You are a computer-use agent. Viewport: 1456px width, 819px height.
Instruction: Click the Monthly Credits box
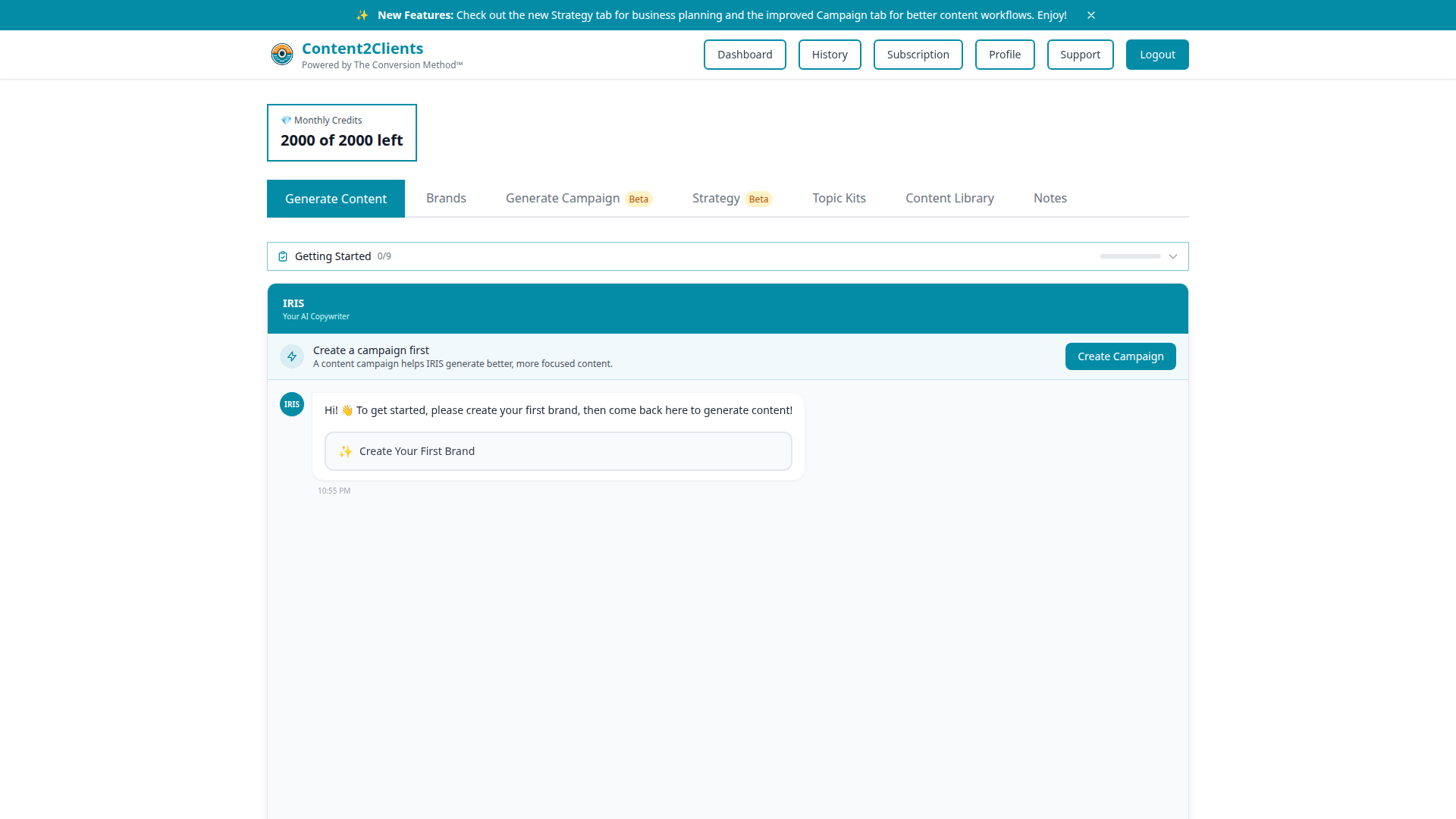(x=341, y=132)
